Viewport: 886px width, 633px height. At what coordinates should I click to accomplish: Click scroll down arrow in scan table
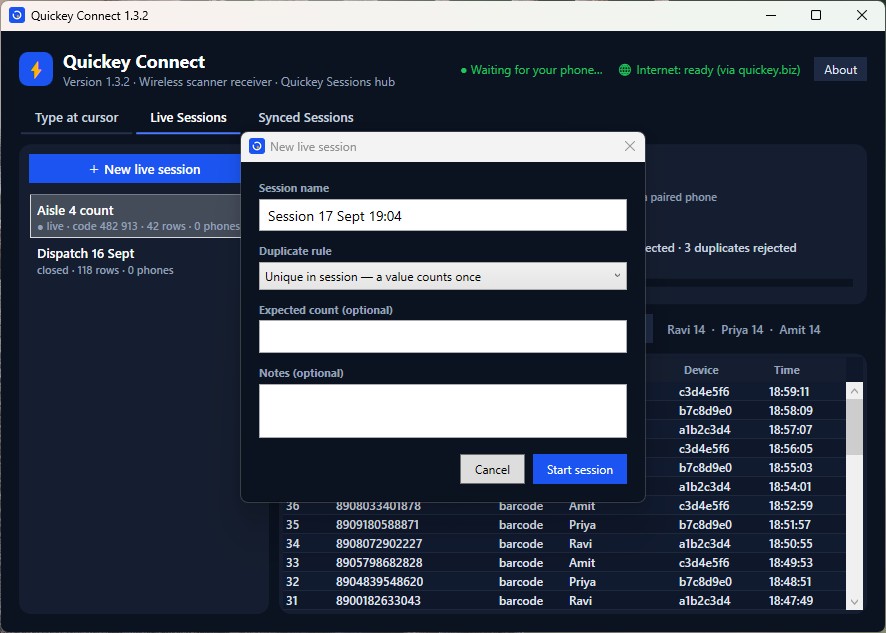[854, 602]
